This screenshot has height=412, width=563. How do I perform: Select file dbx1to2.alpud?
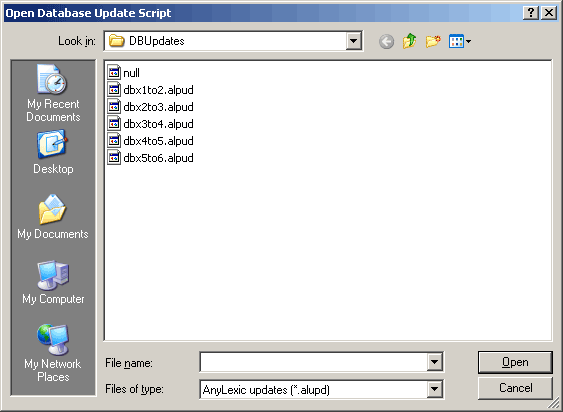click(150, 90)
